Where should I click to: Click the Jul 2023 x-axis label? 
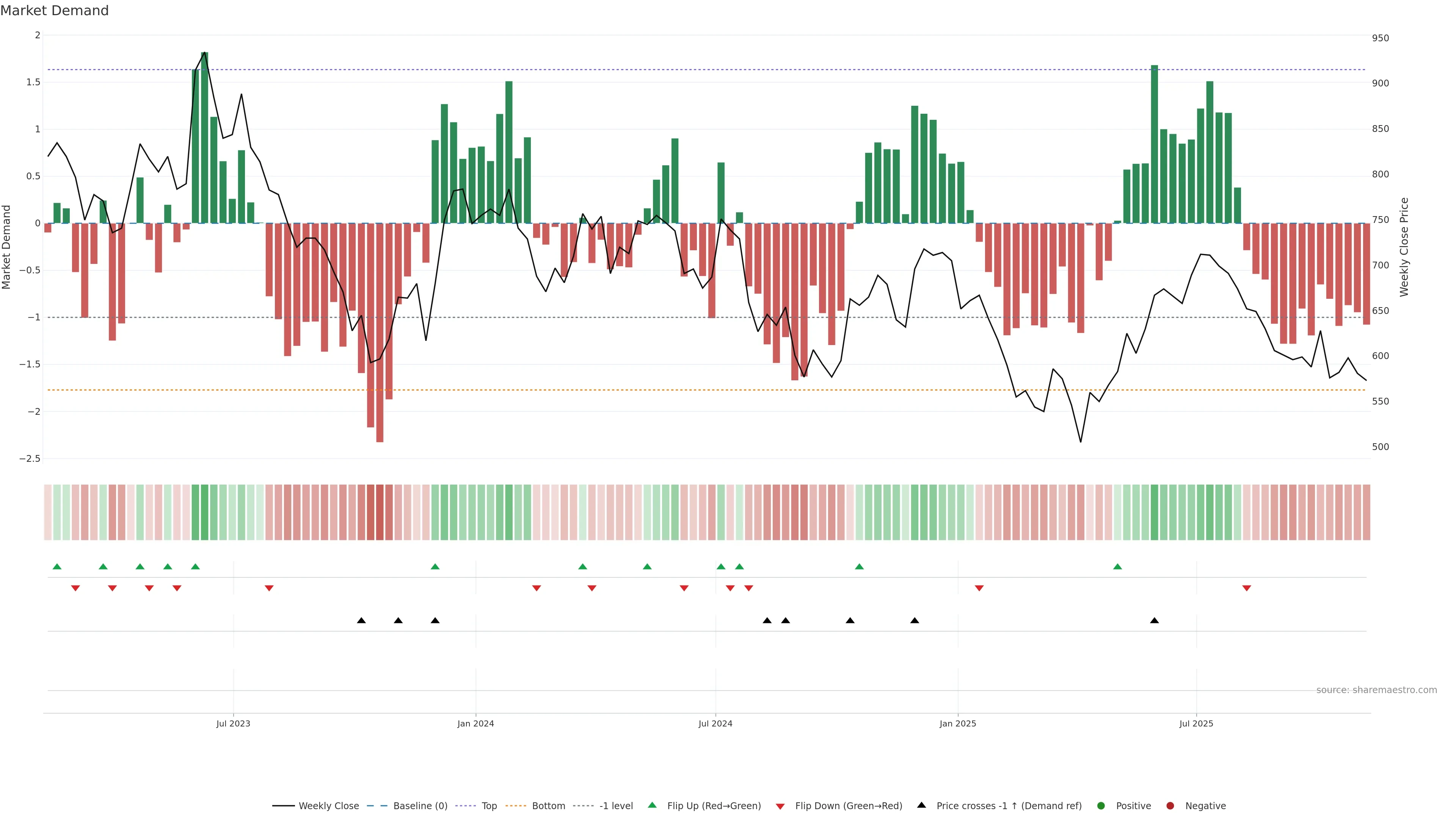pos(233,723)
